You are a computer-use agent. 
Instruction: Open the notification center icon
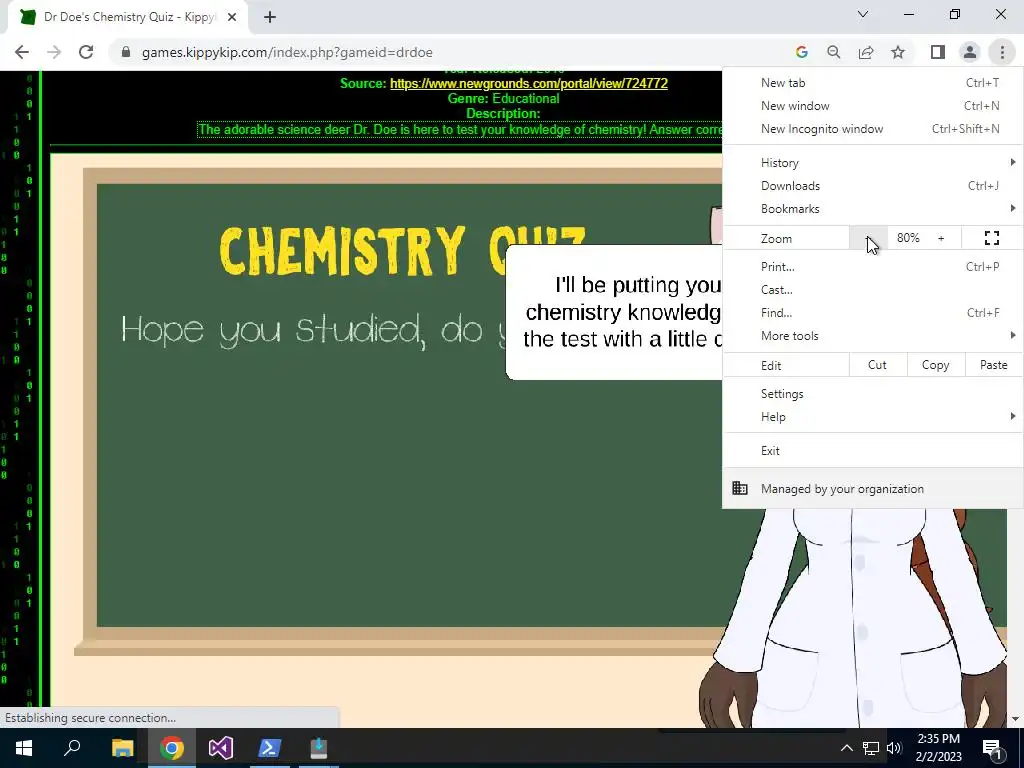[x=993, y=748]
